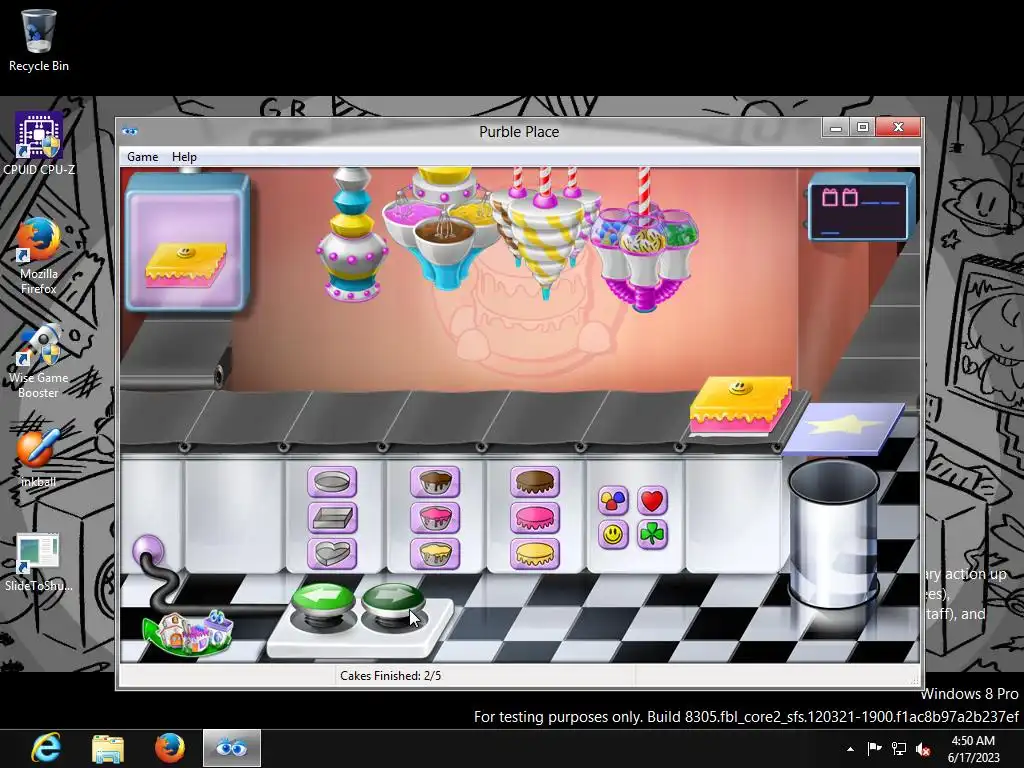
Task: Choose the chocolate batter bowl button
Action: coord(435,482)
